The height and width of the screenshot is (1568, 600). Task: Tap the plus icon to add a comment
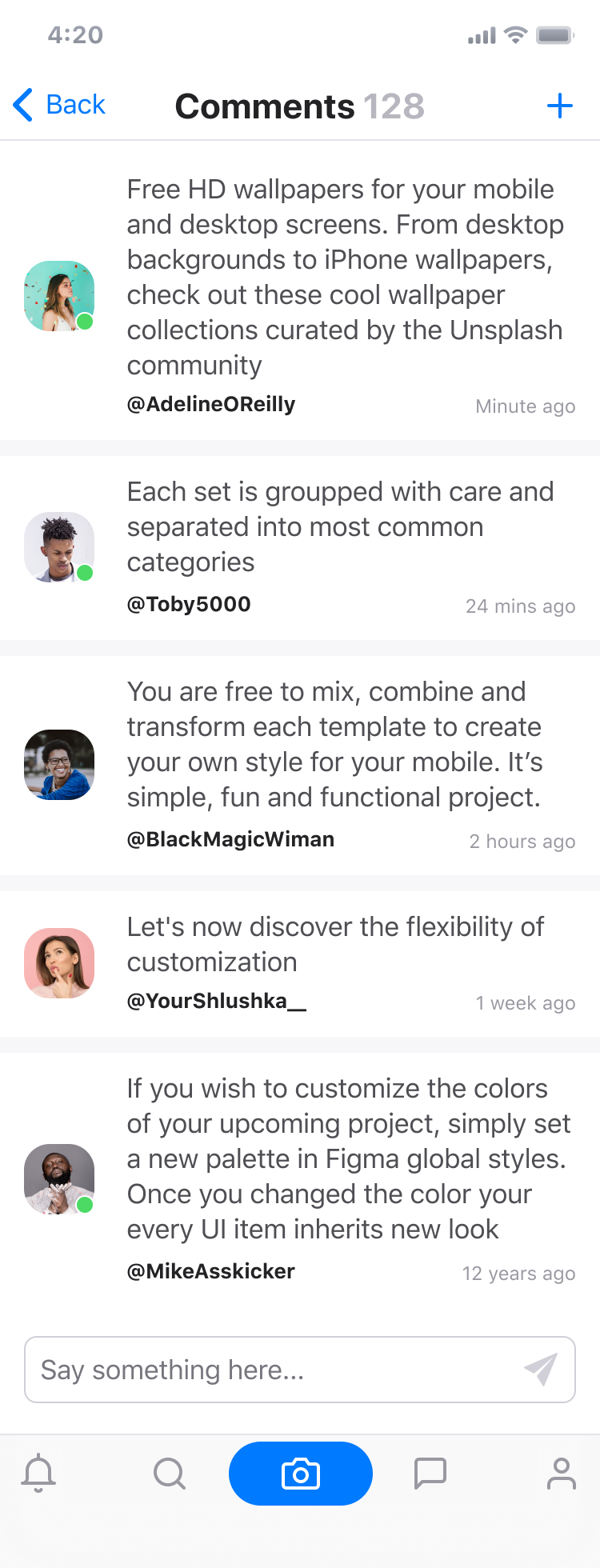(x=559, y=105)
